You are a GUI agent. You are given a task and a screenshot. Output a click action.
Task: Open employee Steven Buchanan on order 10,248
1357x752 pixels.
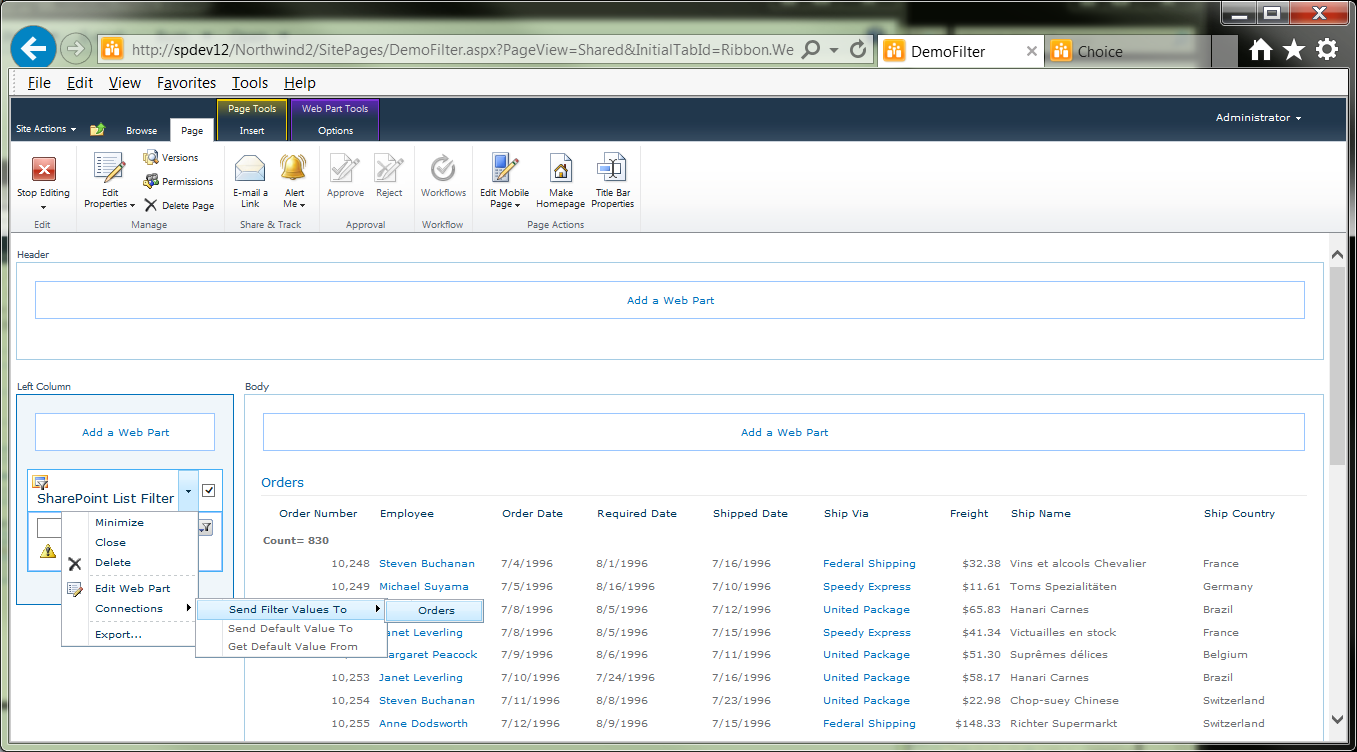[x=427, y=563]
